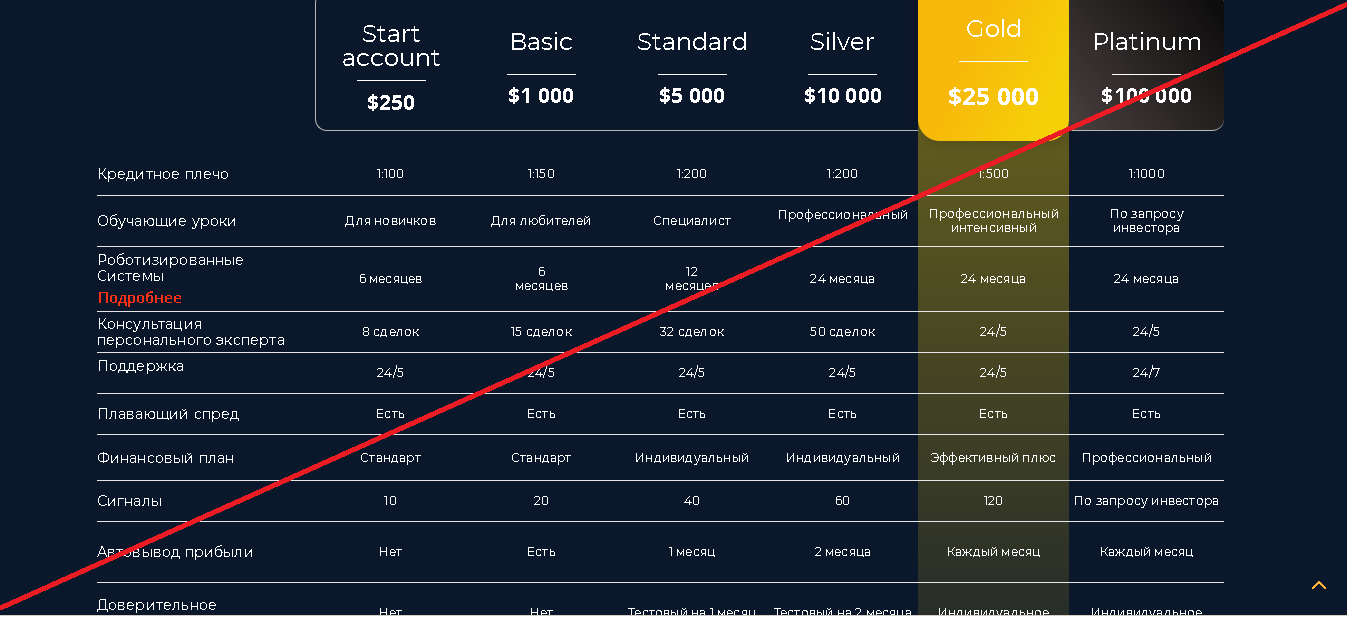Choose the Silver $10 000 plan

[842, 67]
